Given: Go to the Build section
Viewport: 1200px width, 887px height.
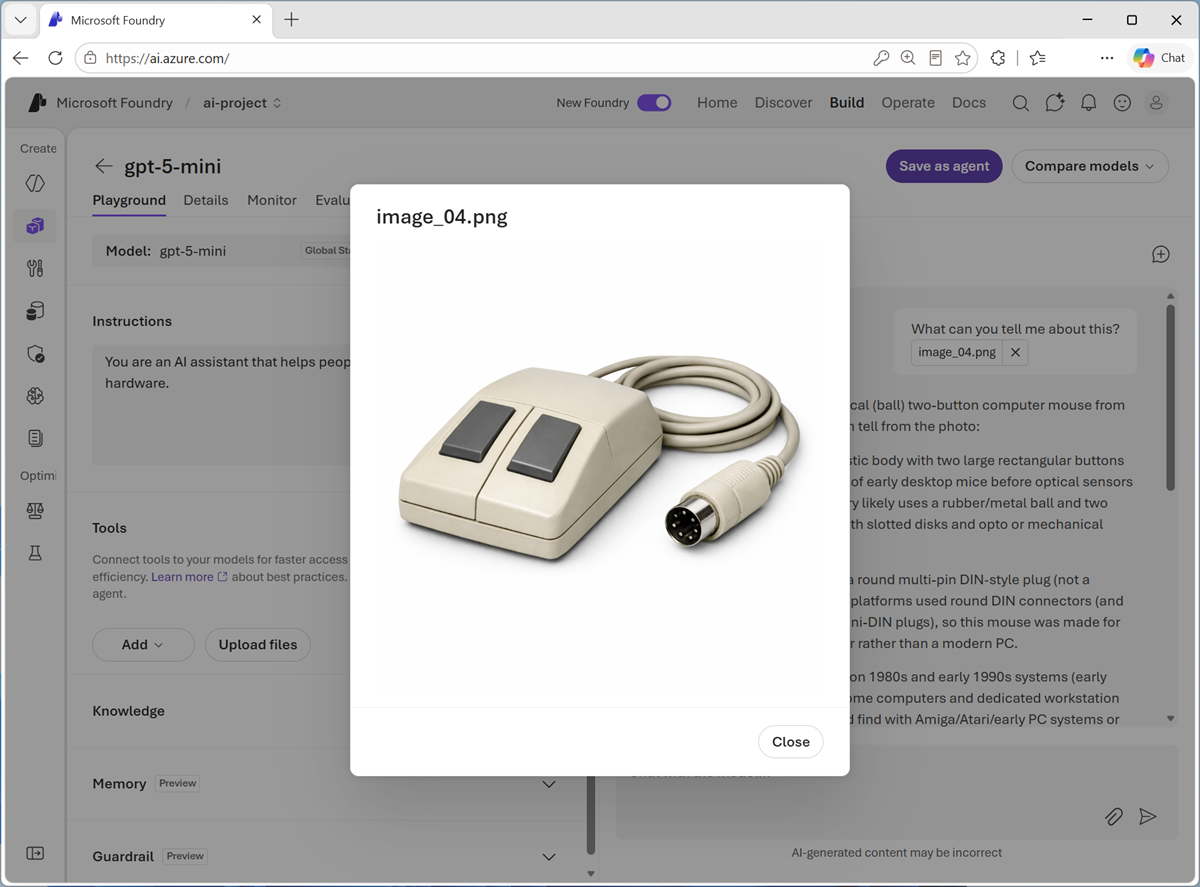Looking at the screenshot, I should tap(847, 103).
